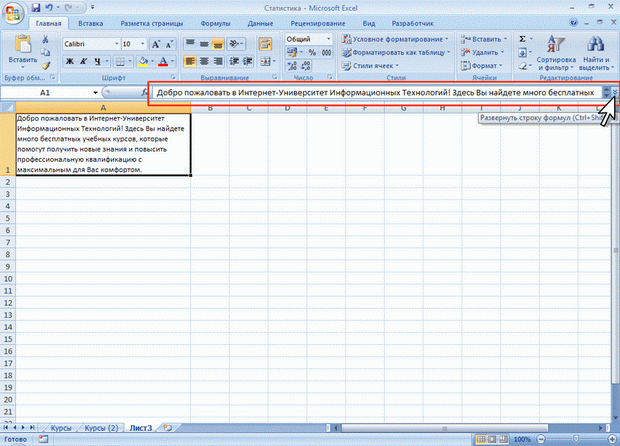Decrease indent
This screenshot has width=620, height=446.
pyautogui.click(x=234, y=61)
